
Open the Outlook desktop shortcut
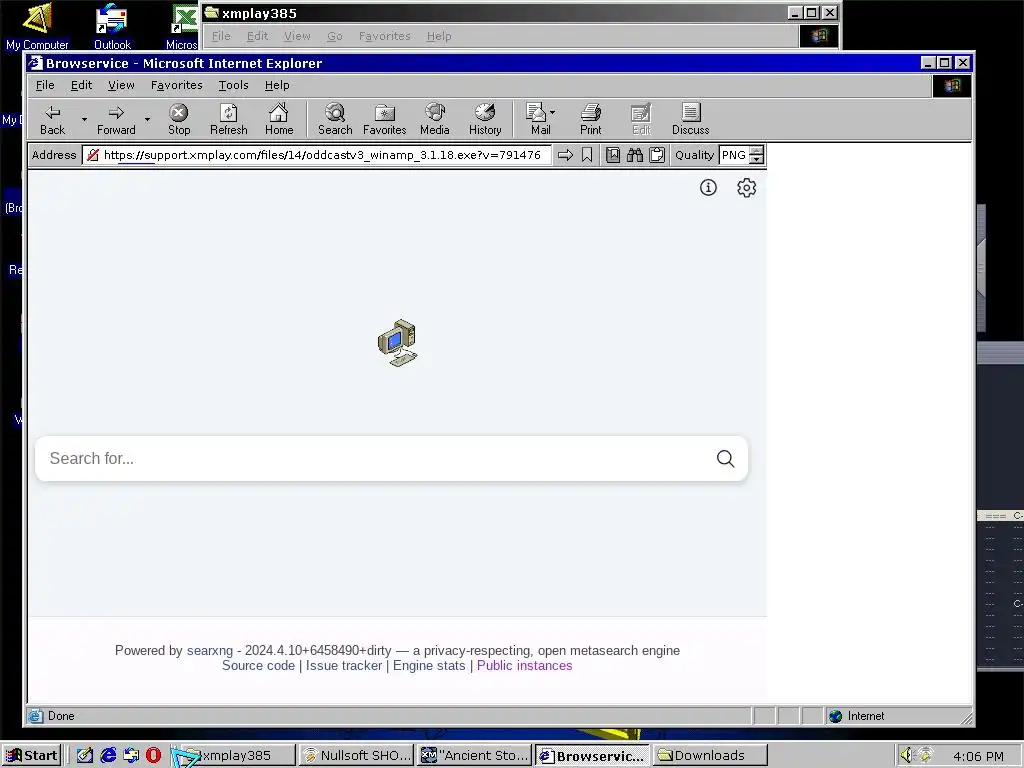point(112,26)
